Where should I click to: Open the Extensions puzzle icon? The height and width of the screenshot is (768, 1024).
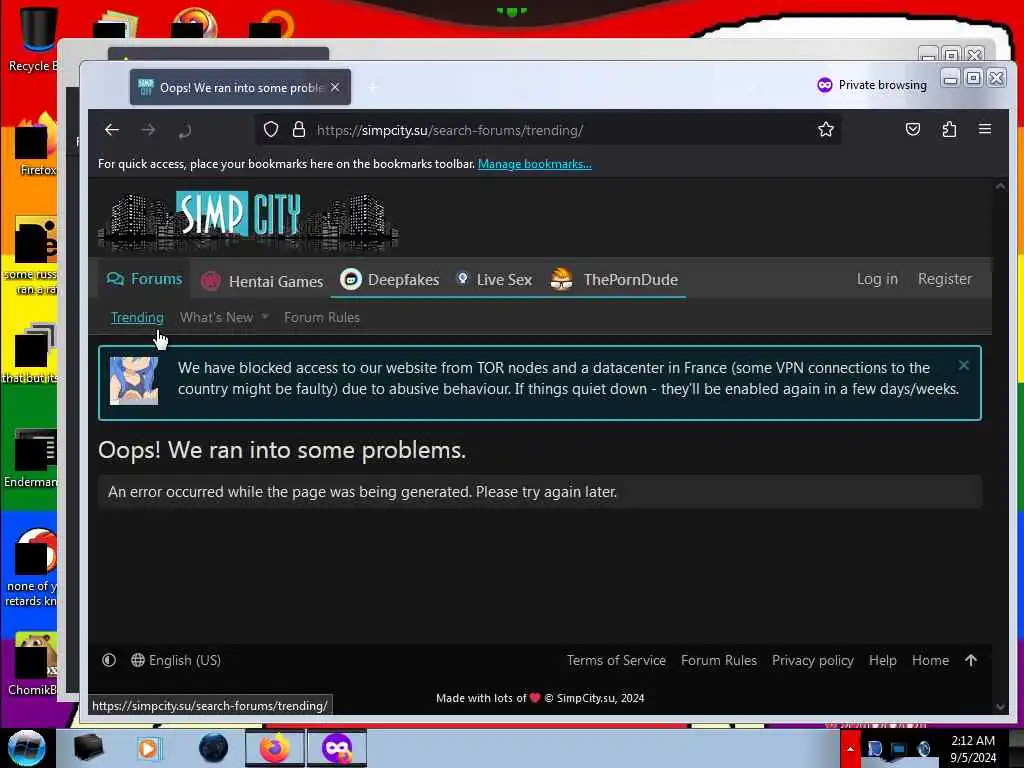tap(949, 129)
